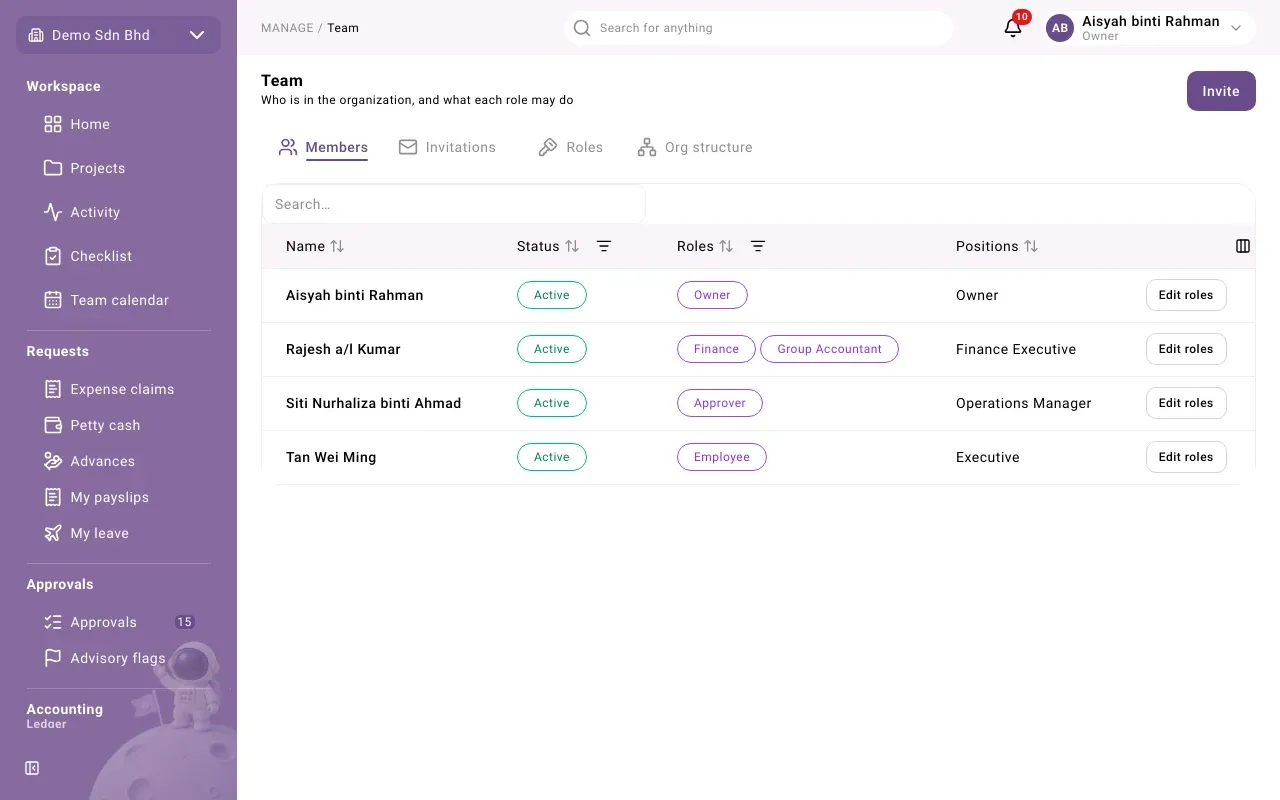This screenshot has width=1280, height=800.
Task: Switch to the Org structure tab
Action: 695,147
